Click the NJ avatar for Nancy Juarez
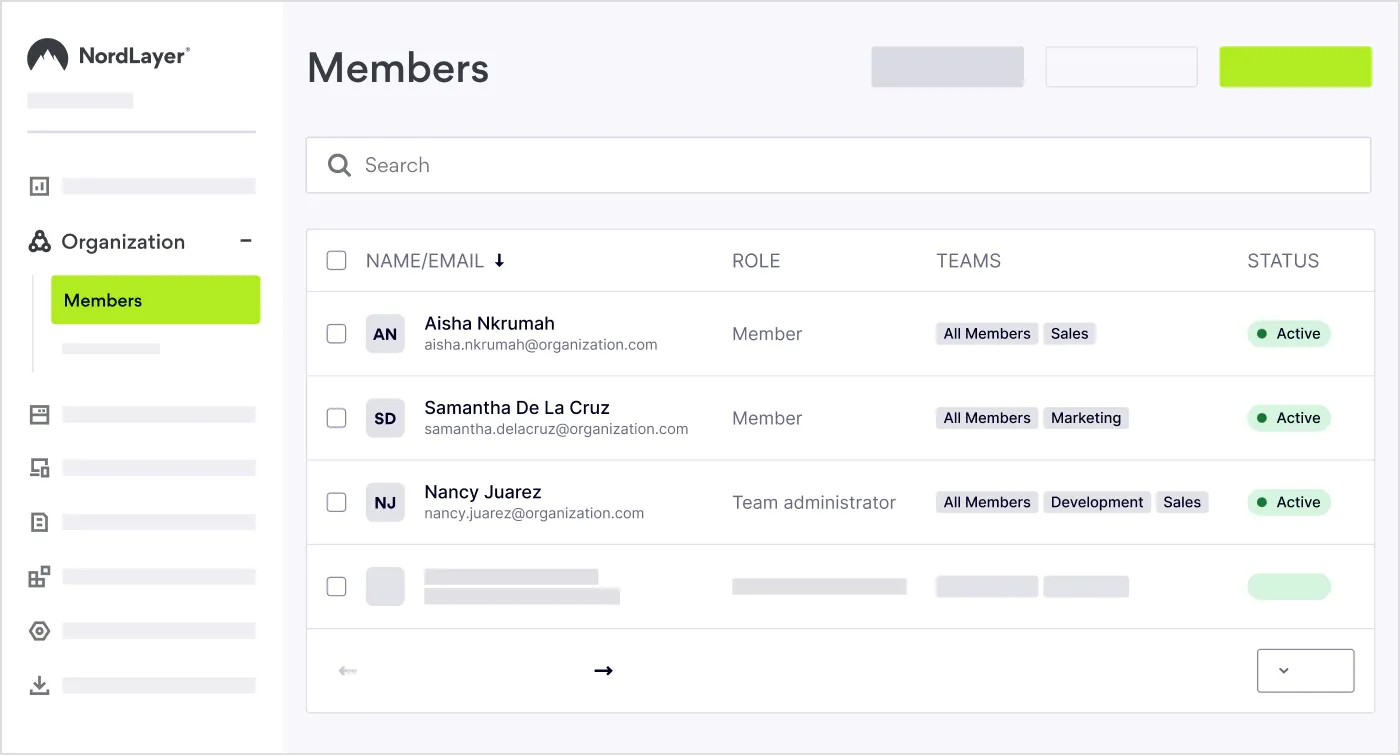Image resolution: width=1400 pixels, height=755 pixels. pyautogui.click(x=385, y=502)
